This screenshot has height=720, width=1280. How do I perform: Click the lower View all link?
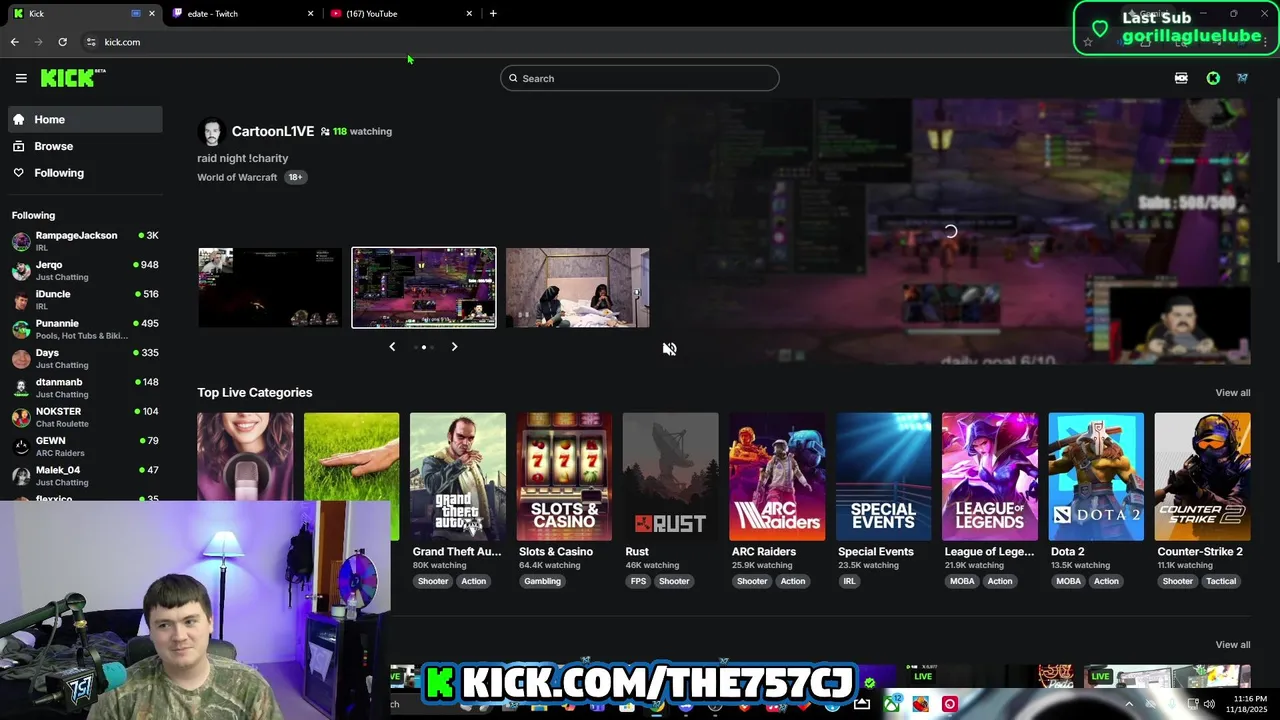tap(1233, 645)
